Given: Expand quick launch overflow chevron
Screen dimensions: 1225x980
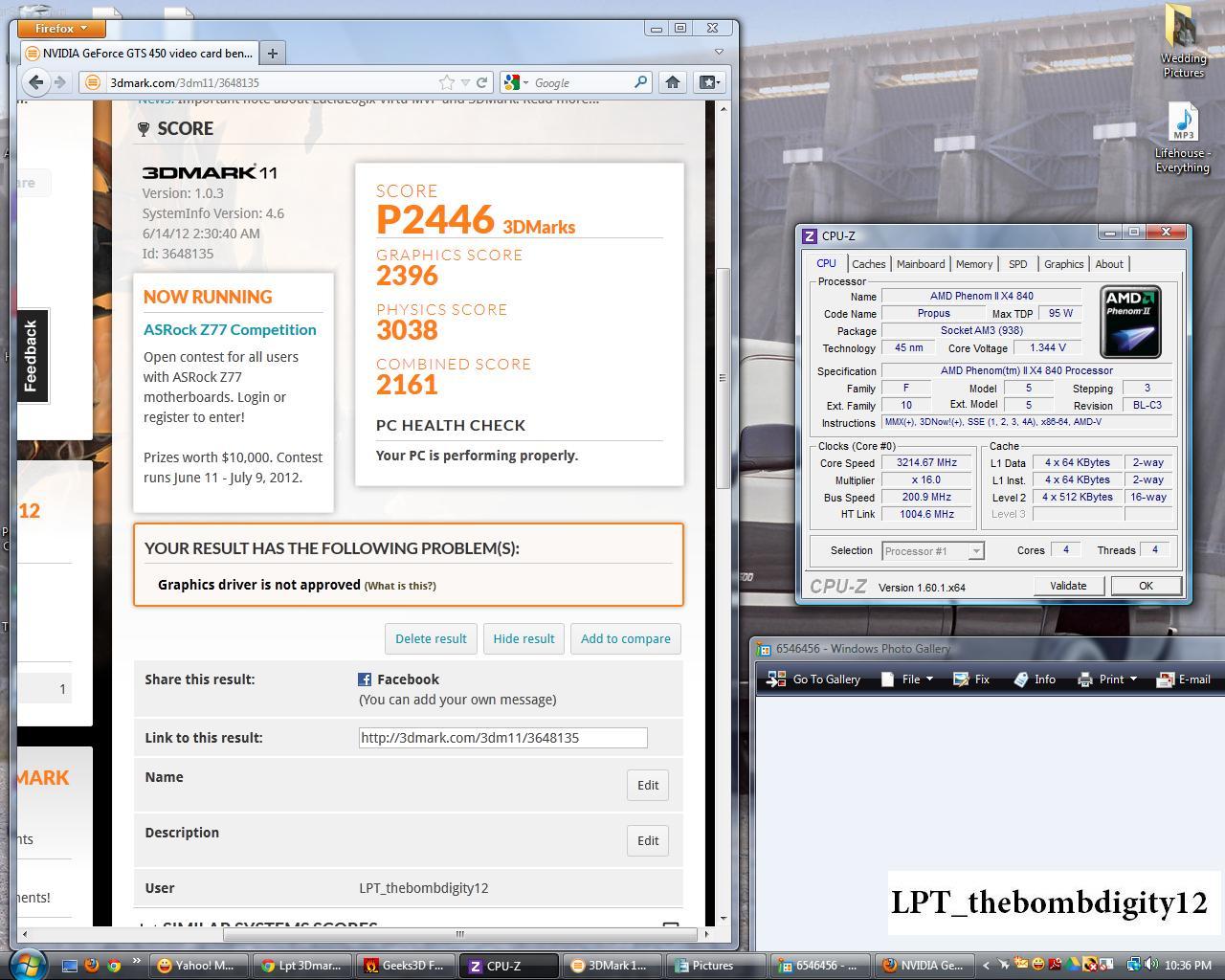Looking at the screenshot, I should (136, 962).
